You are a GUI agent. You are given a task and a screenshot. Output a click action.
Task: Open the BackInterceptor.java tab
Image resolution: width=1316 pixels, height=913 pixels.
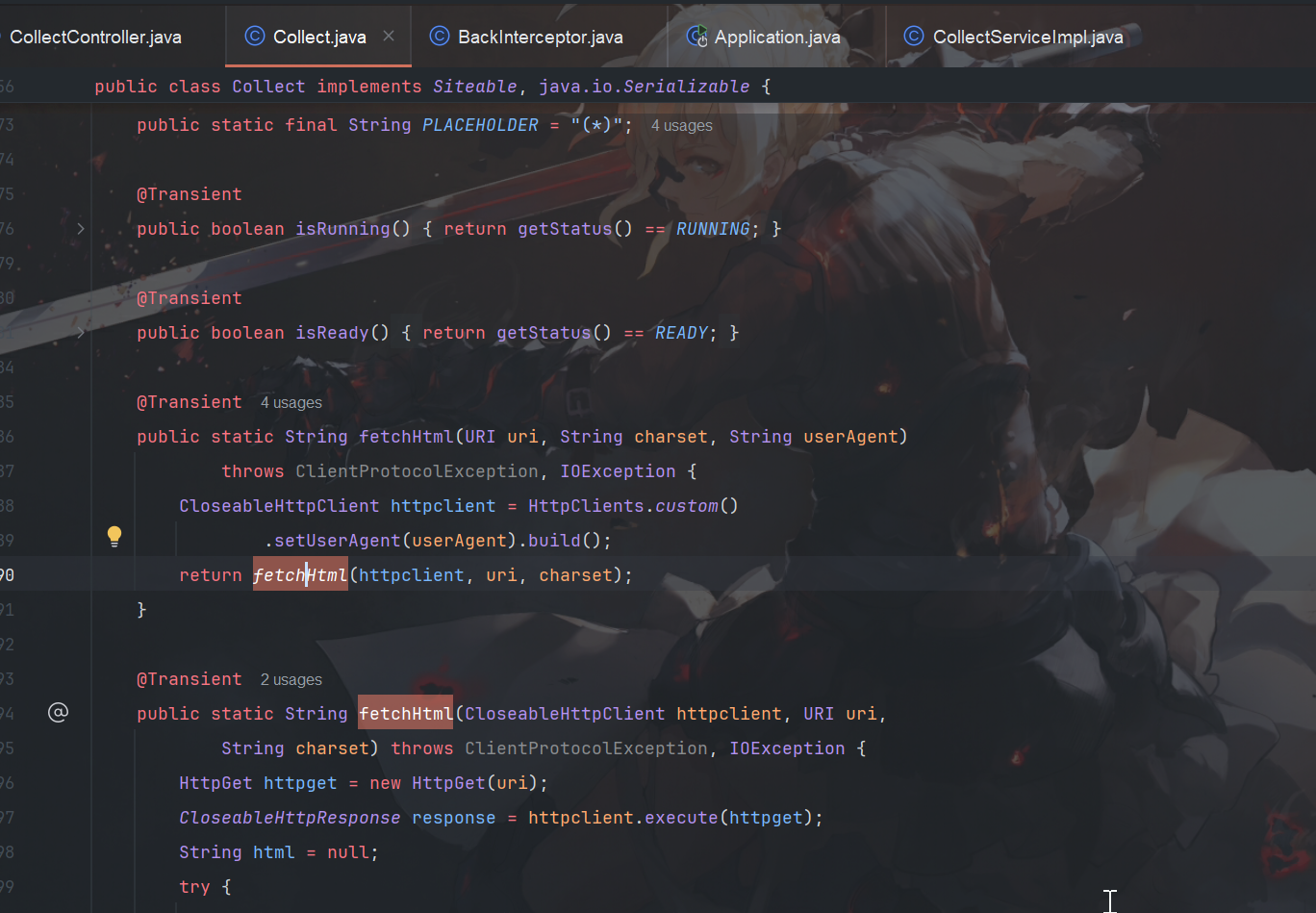point(540,37)
